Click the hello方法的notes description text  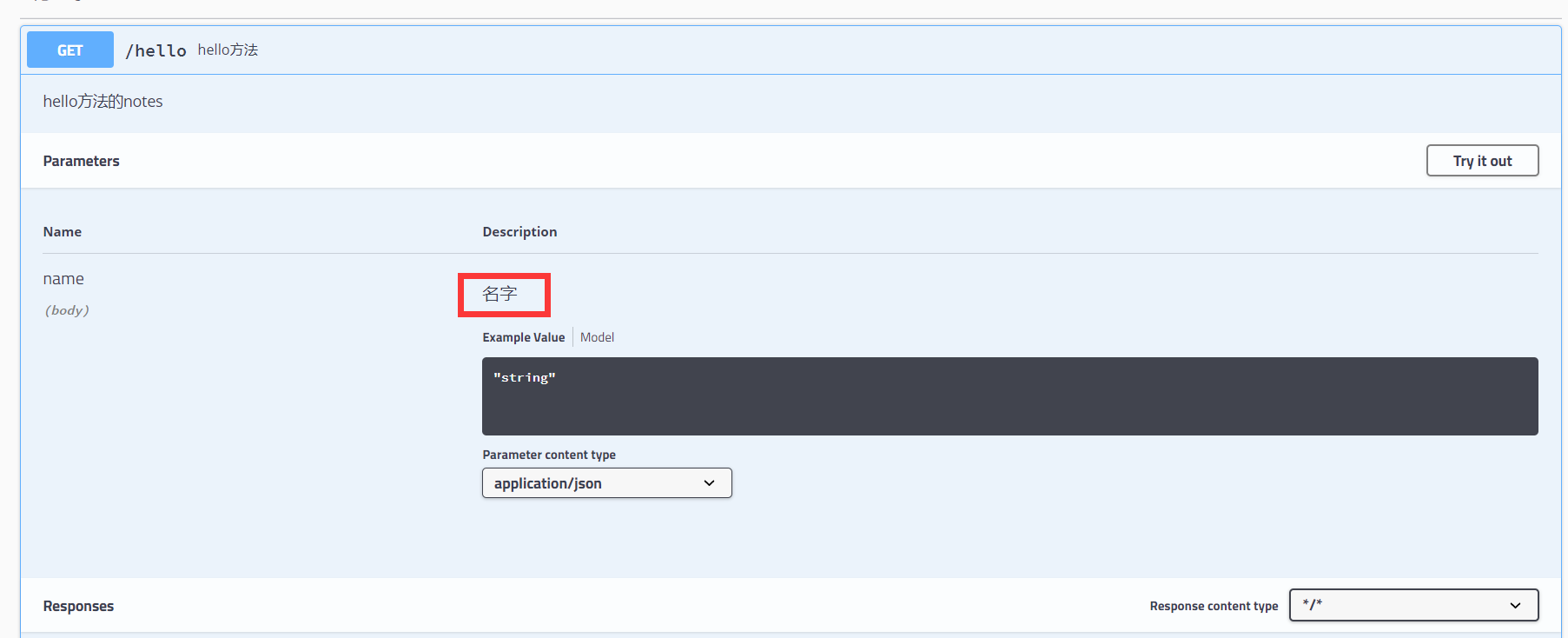tap(103, 102)
